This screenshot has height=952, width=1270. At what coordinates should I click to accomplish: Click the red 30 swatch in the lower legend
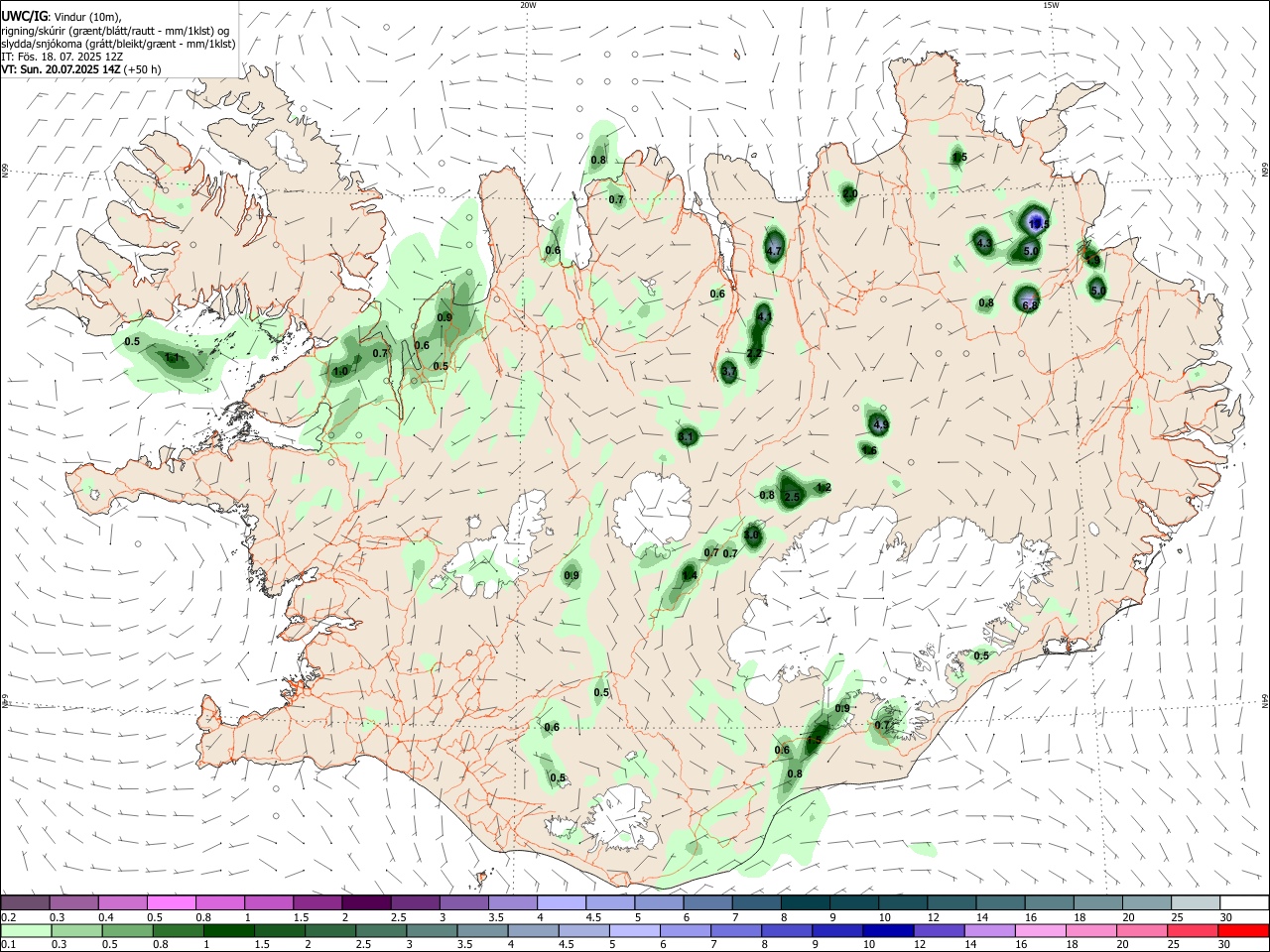click(x=1241, y=931)
